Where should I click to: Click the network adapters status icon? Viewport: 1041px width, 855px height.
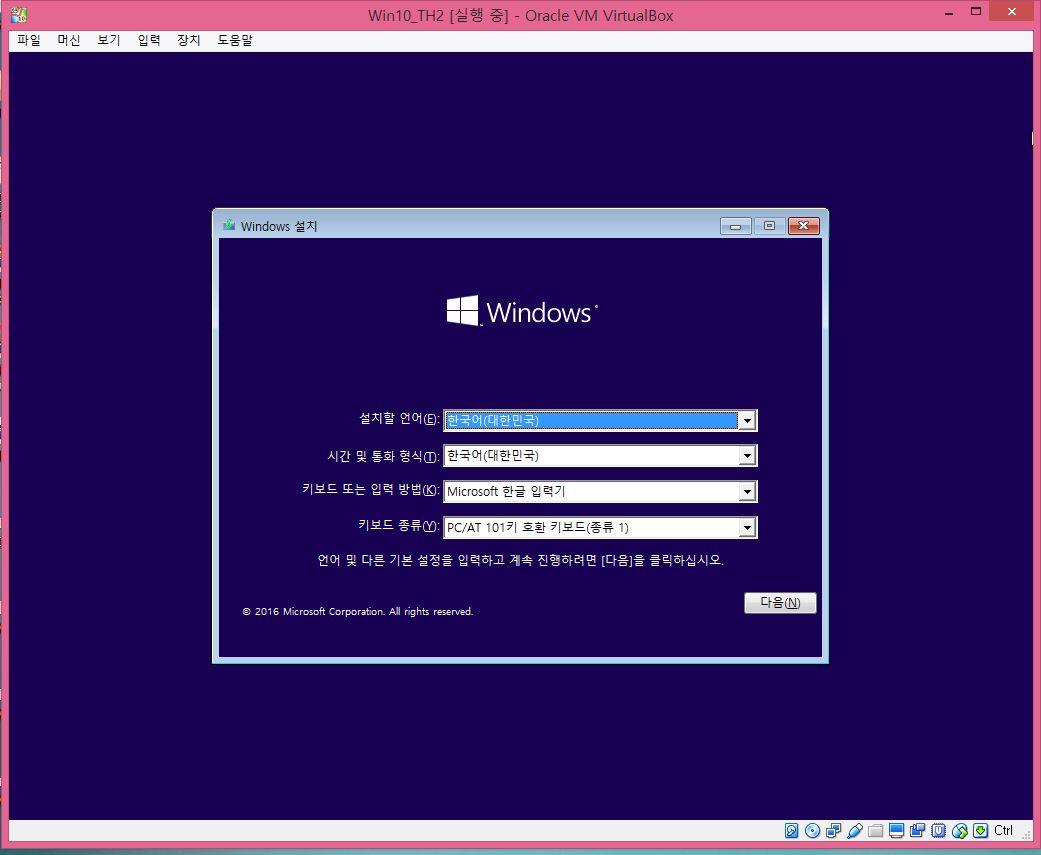coord(833,830)
